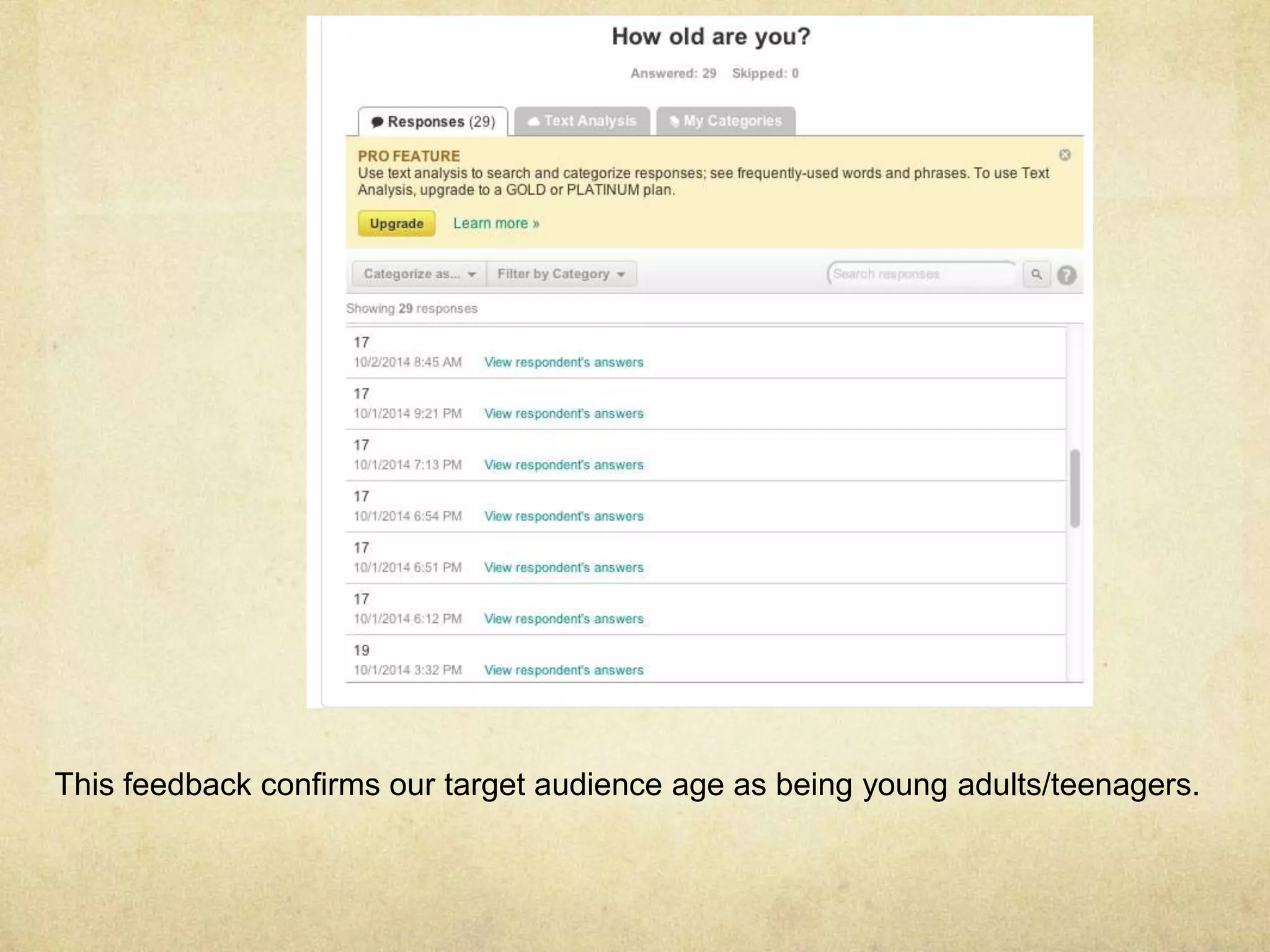View respondent's answers for 10/1/2014 6:54 PM
The height and width of the screenshot is (952, 1270).
[564, 517]
